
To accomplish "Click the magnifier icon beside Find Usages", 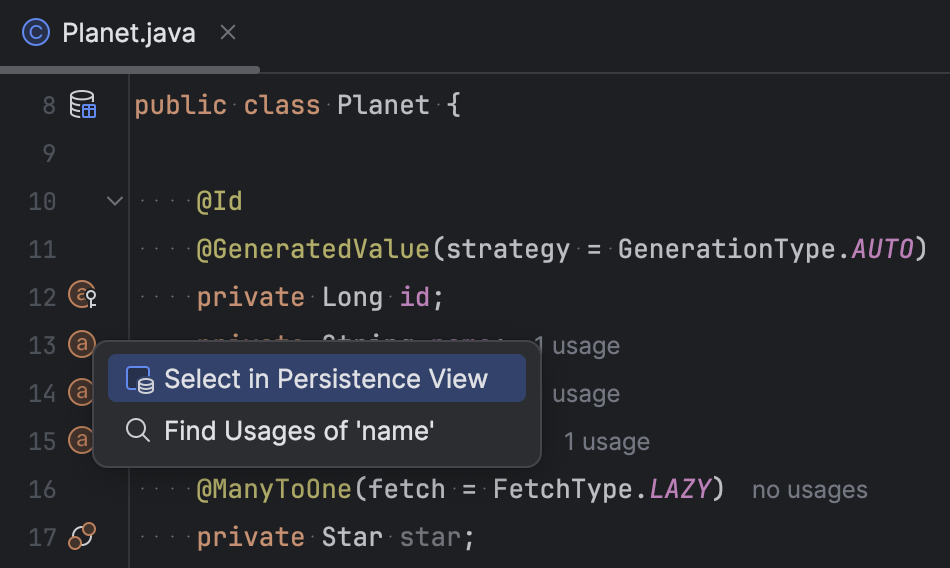I will (138, 430).
